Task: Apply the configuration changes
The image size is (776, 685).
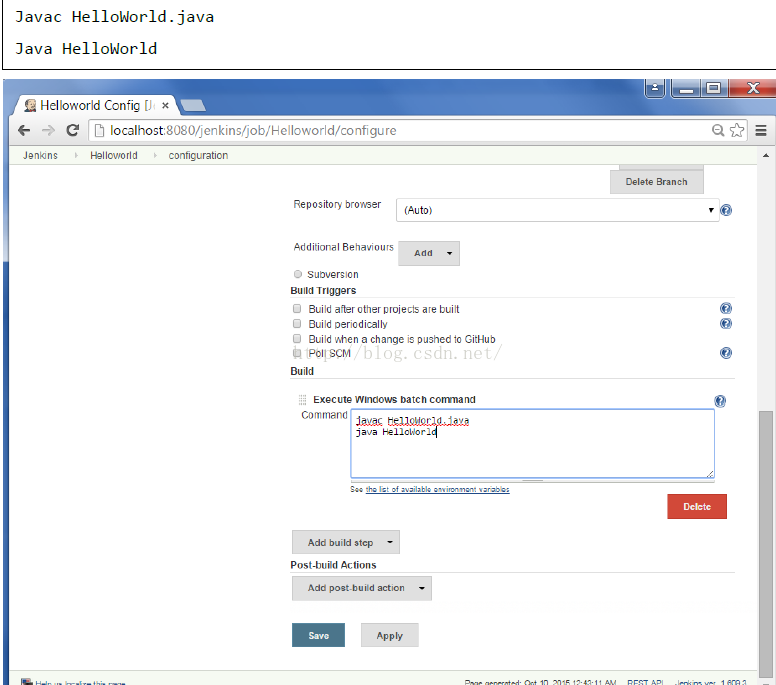Action: [389, 636]
